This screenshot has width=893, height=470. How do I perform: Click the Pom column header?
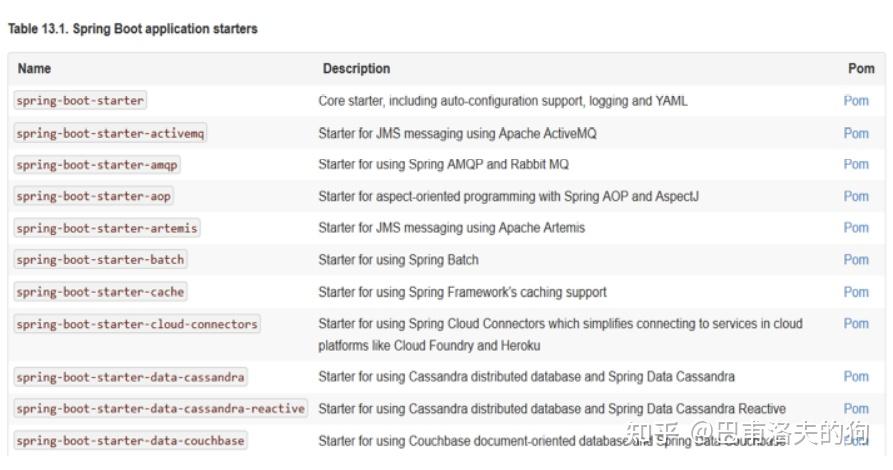(x=861, y=68)
